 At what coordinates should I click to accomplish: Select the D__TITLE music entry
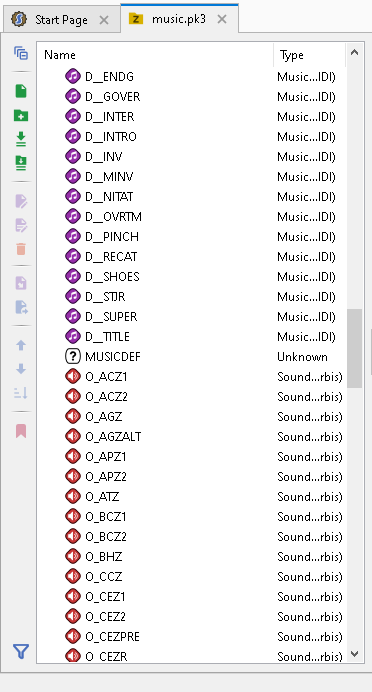[x=107, y=337]
